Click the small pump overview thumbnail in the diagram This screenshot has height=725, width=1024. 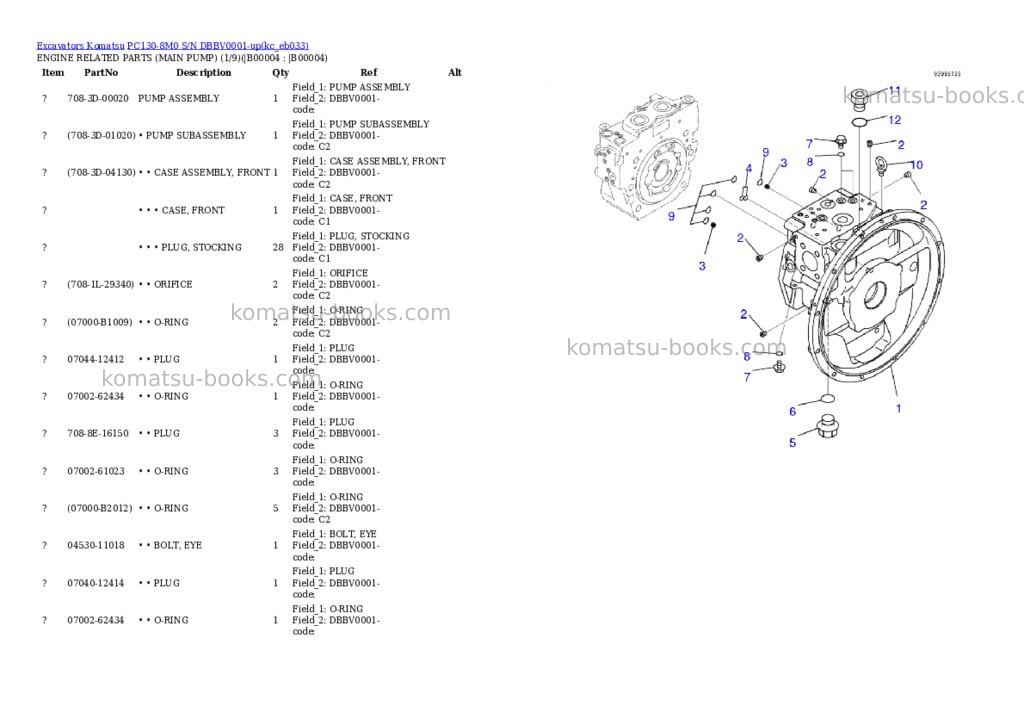(648, 156)
